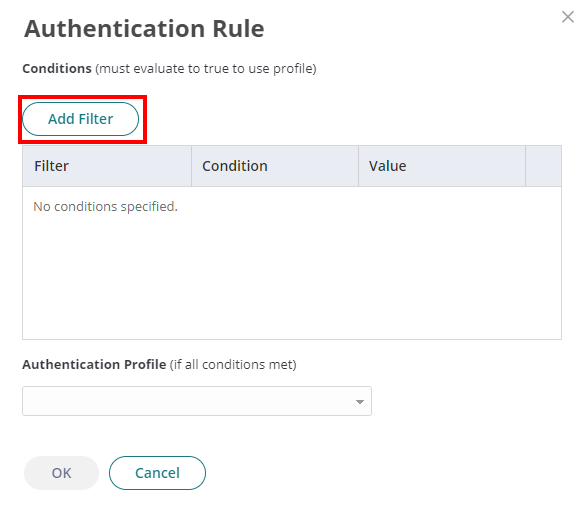Click the bold Authentication Profile label
This screenshot has height=509, width=586.
(x=94, y=364)
